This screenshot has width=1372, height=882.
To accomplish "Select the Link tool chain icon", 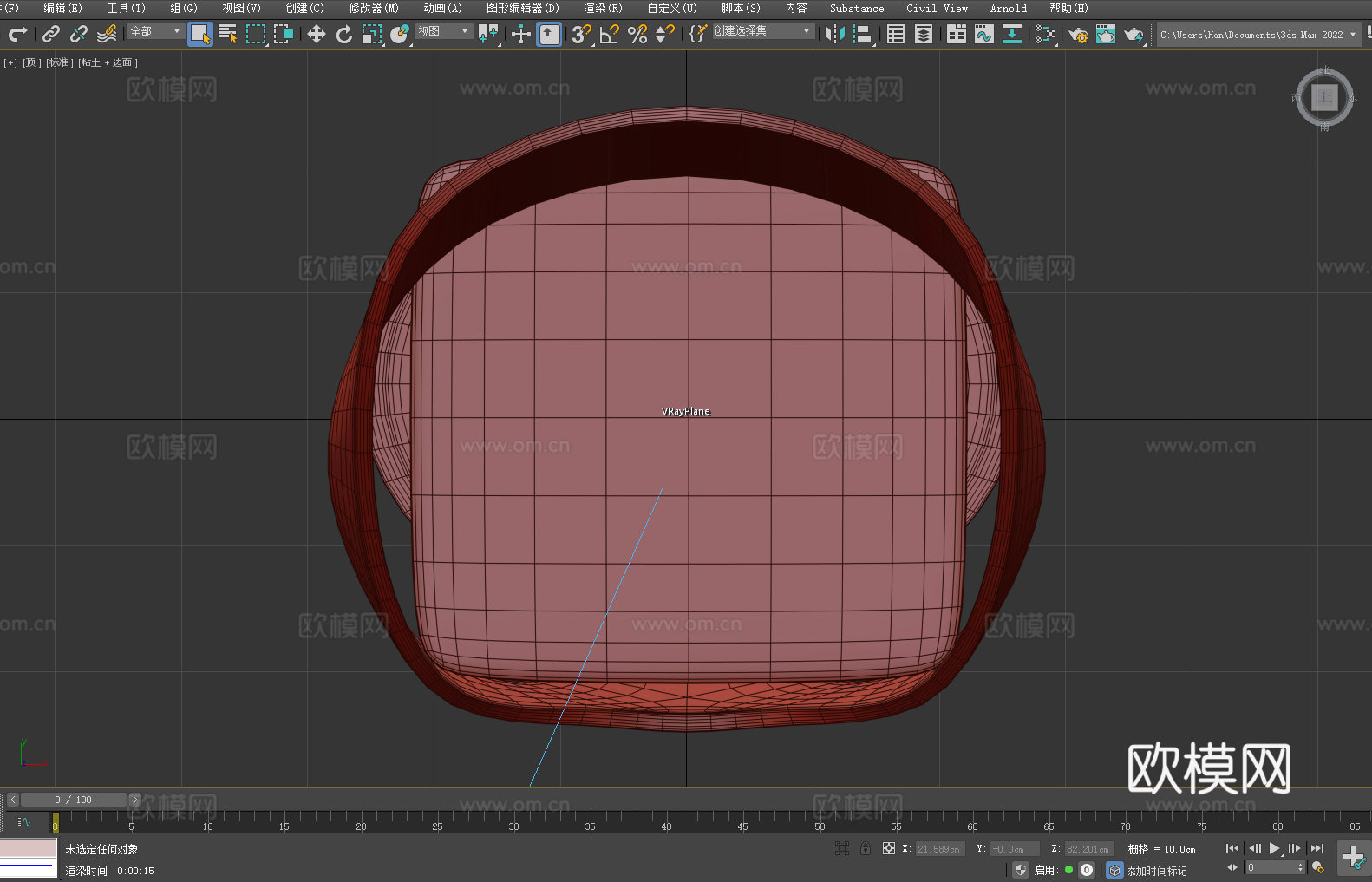I will (51, 34).
